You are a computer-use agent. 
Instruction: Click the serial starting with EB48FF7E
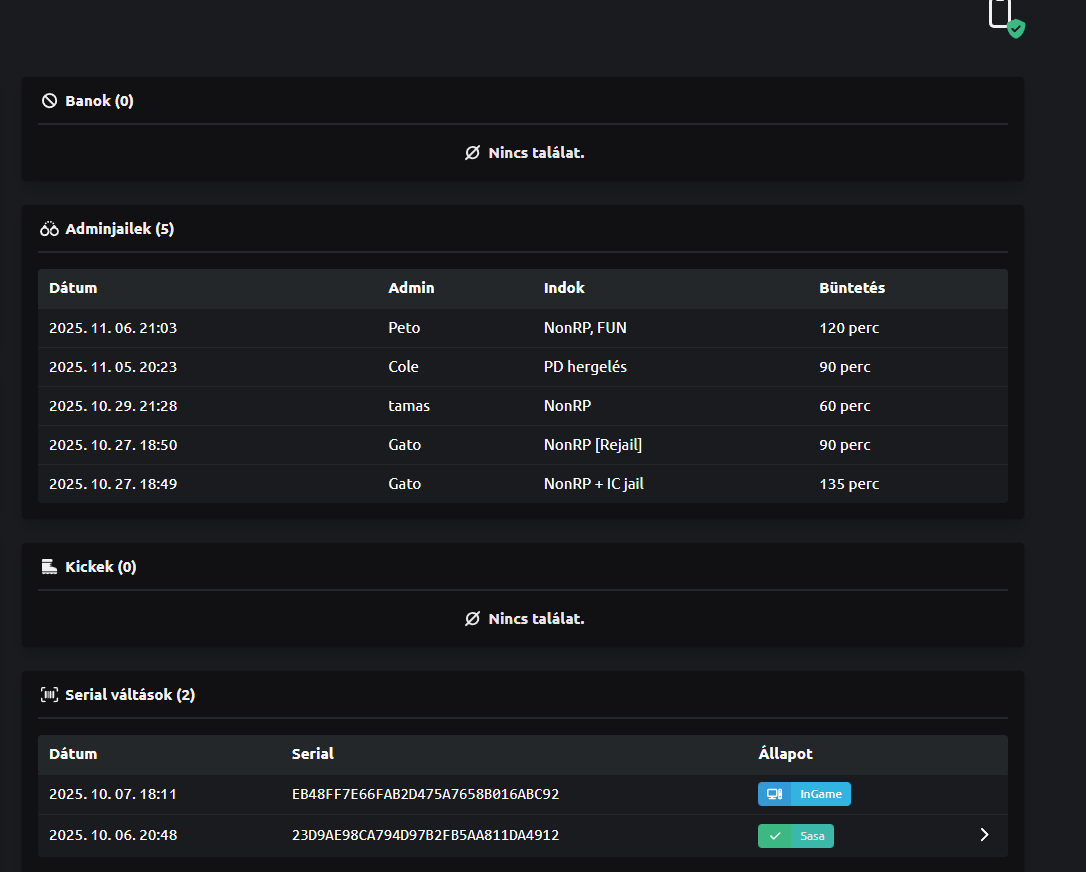click(425, 795)
